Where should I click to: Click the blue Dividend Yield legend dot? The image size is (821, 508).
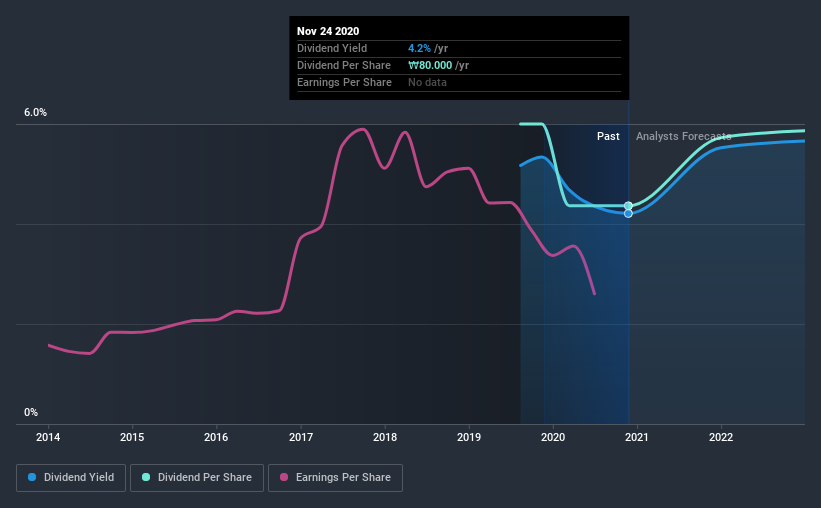coord(32,477)
